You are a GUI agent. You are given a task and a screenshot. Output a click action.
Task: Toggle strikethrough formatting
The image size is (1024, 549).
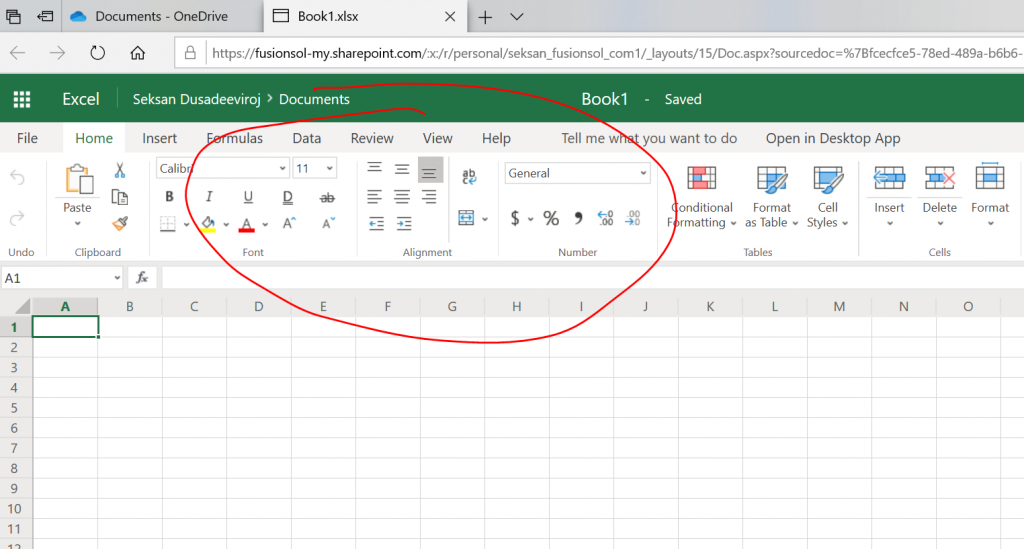click(x=327, y=197)
